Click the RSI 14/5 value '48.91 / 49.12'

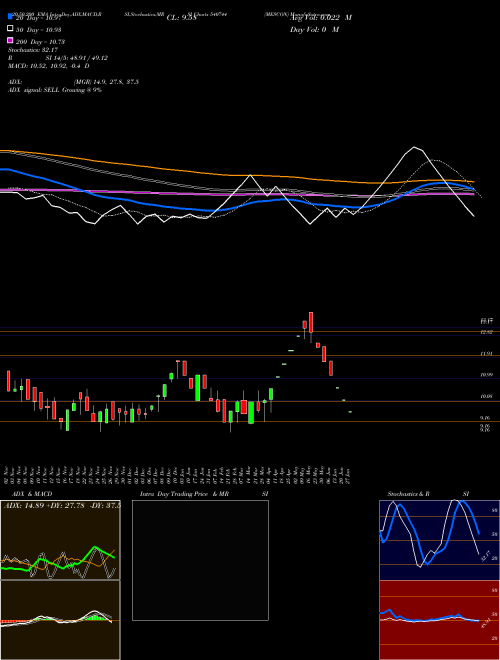coord(87,58)
